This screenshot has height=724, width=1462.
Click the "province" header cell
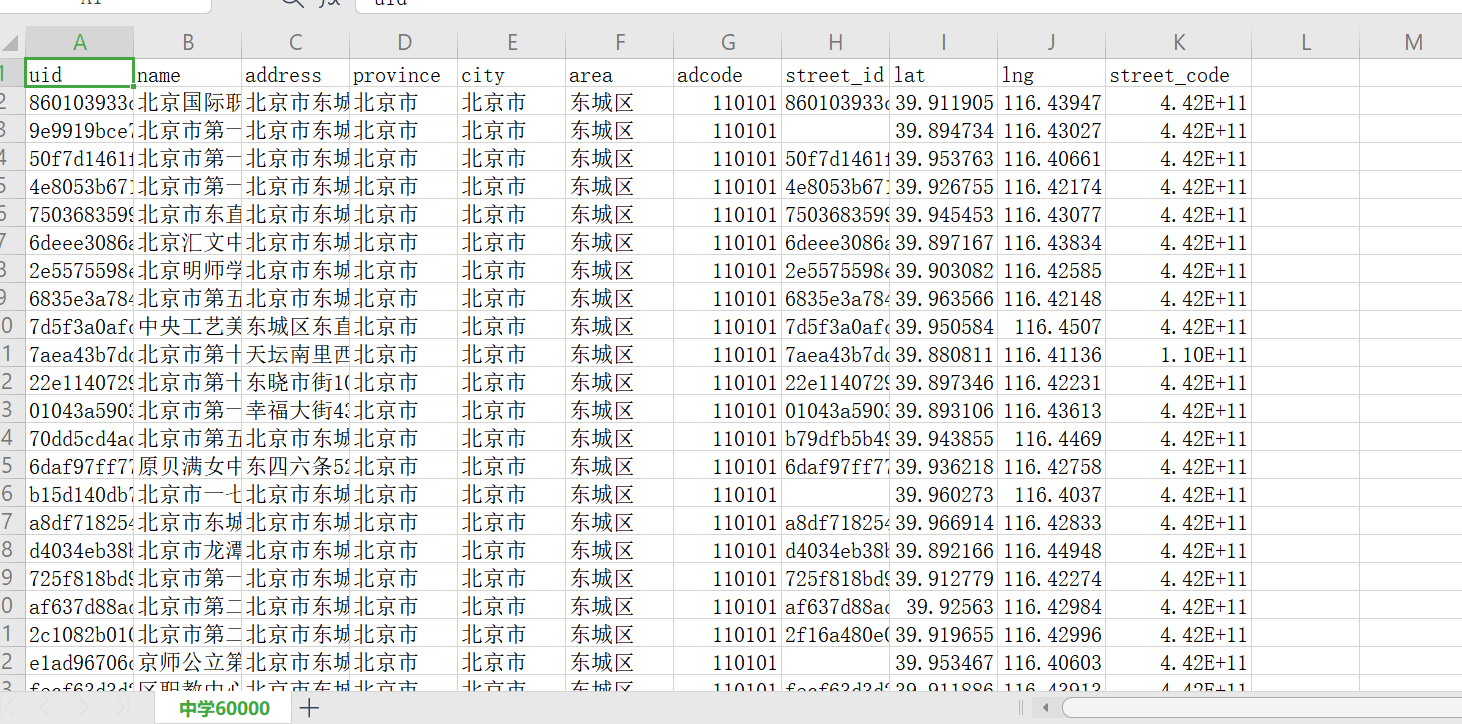pos(404,75)
